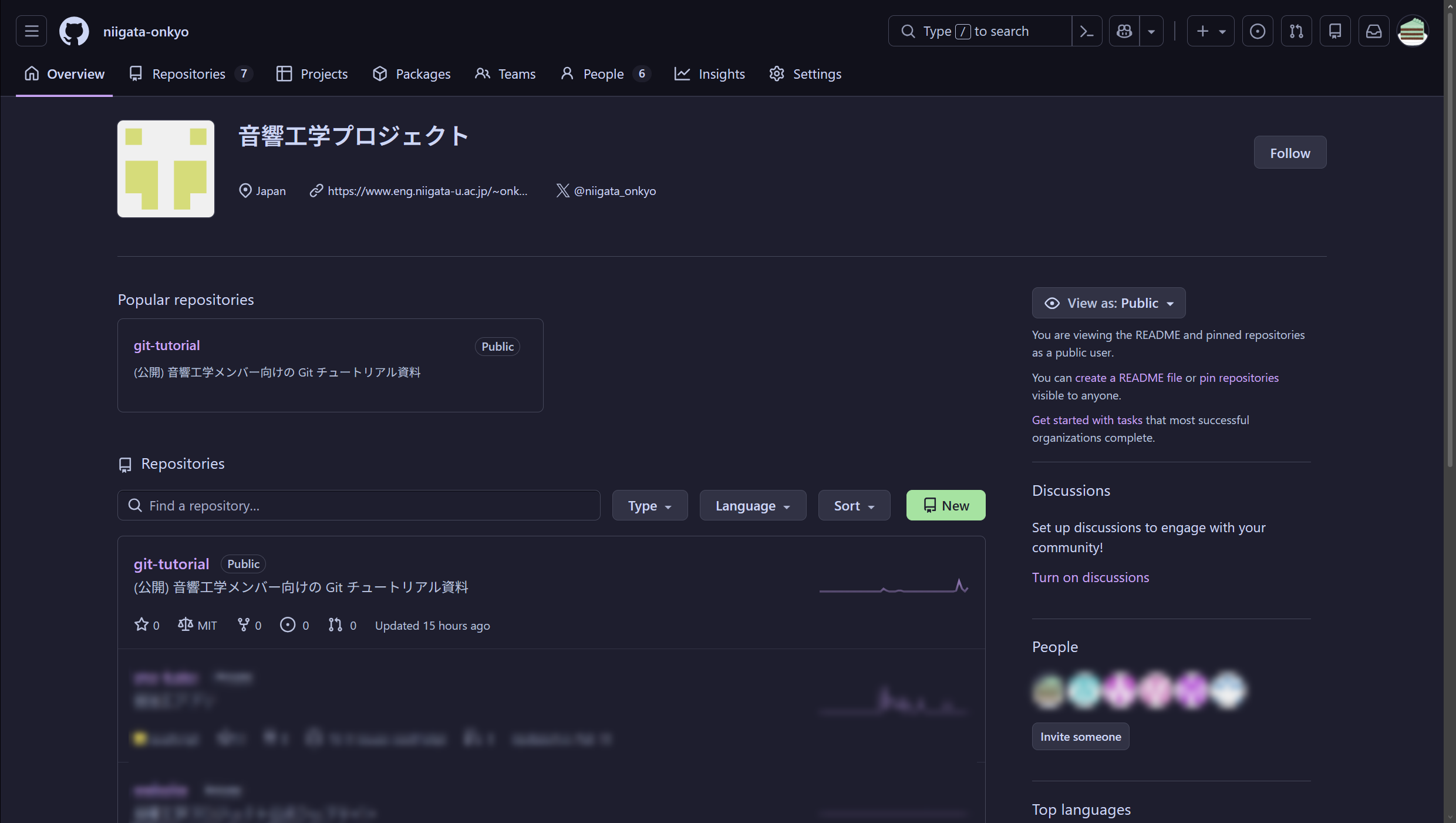Open the create new plus menu
Image resolution: width=1456 pixels, height=823 pixels.
pos(1211,31)
